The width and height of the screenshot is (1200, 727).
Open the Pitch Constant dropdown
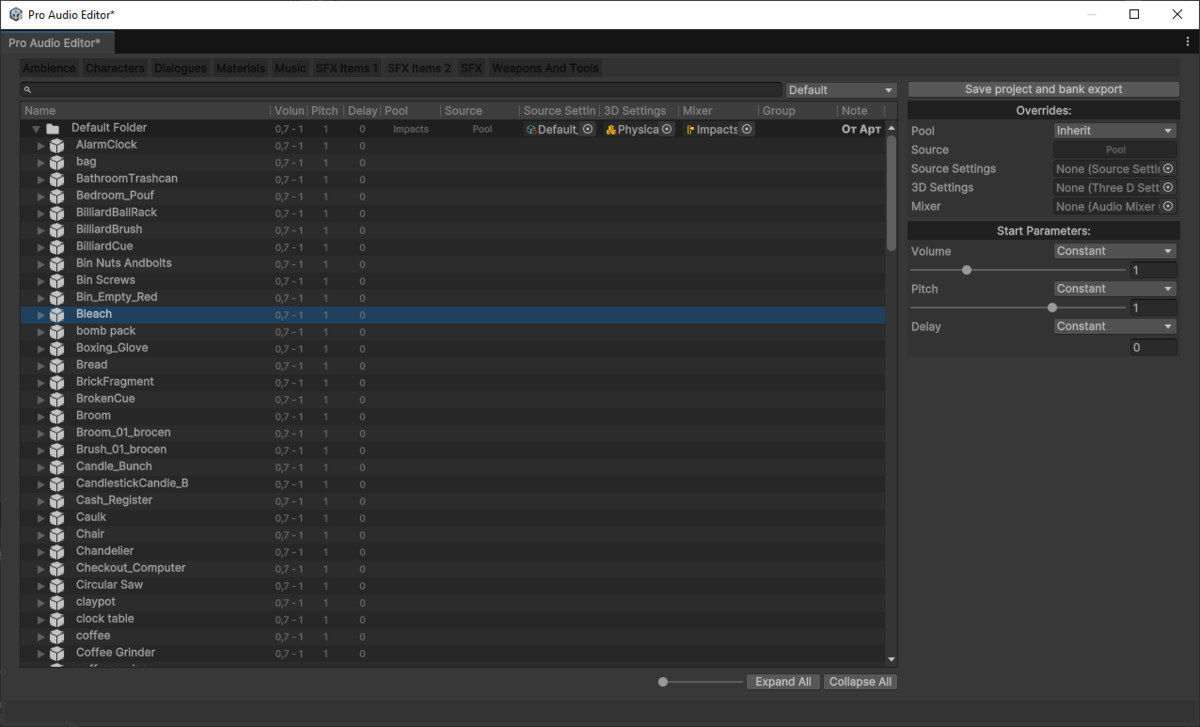[1115, 289]
